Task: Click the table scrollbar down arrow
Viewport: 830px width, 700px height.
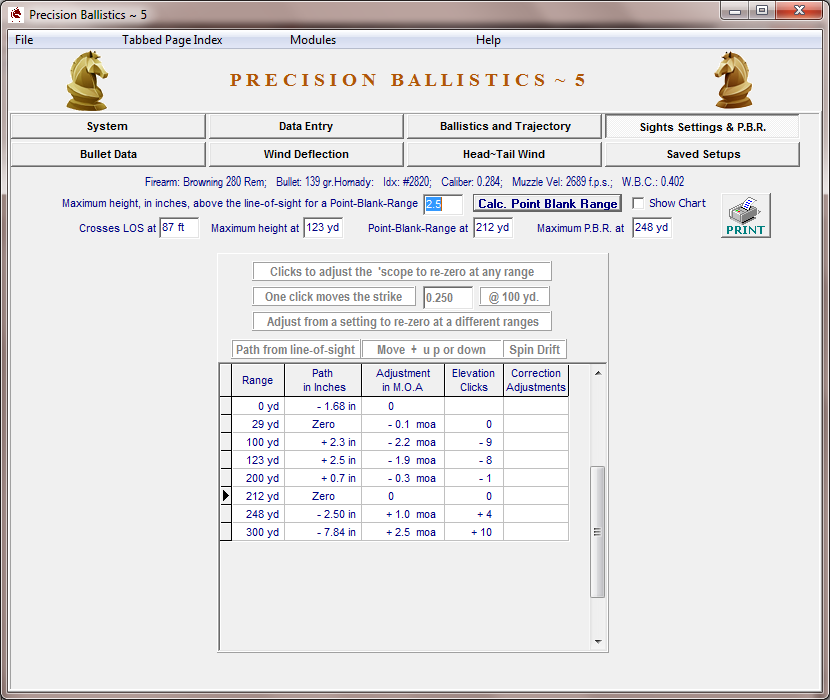Action: pos(598,642)
